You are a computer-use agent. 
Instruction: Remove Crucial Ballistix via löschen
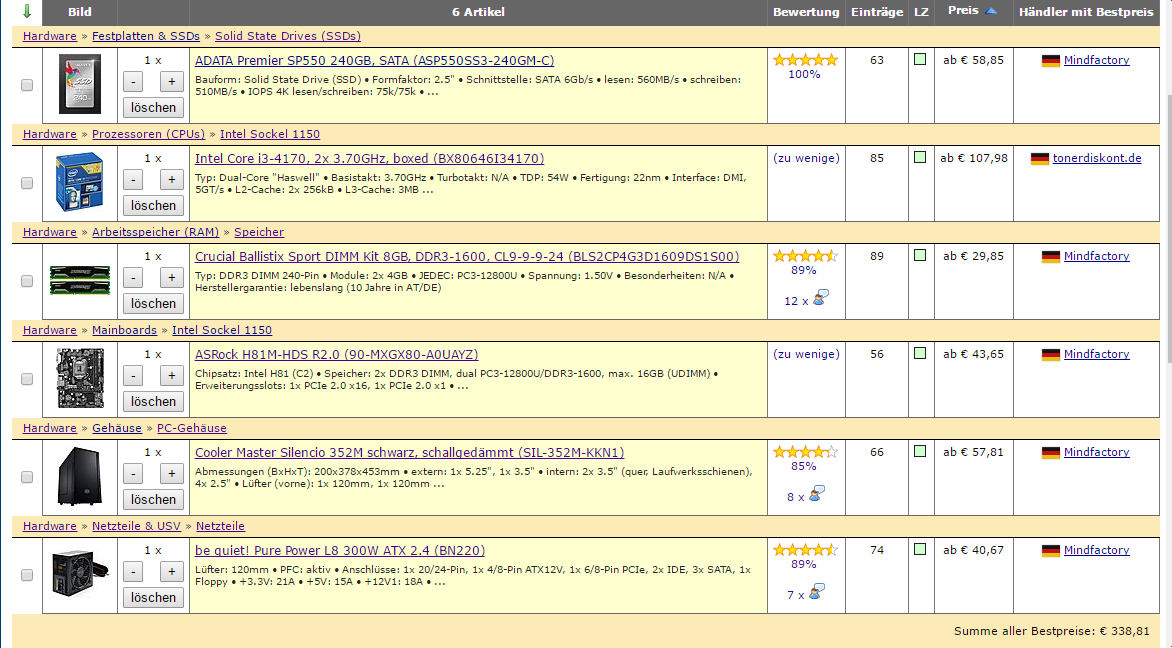(153, 303)
